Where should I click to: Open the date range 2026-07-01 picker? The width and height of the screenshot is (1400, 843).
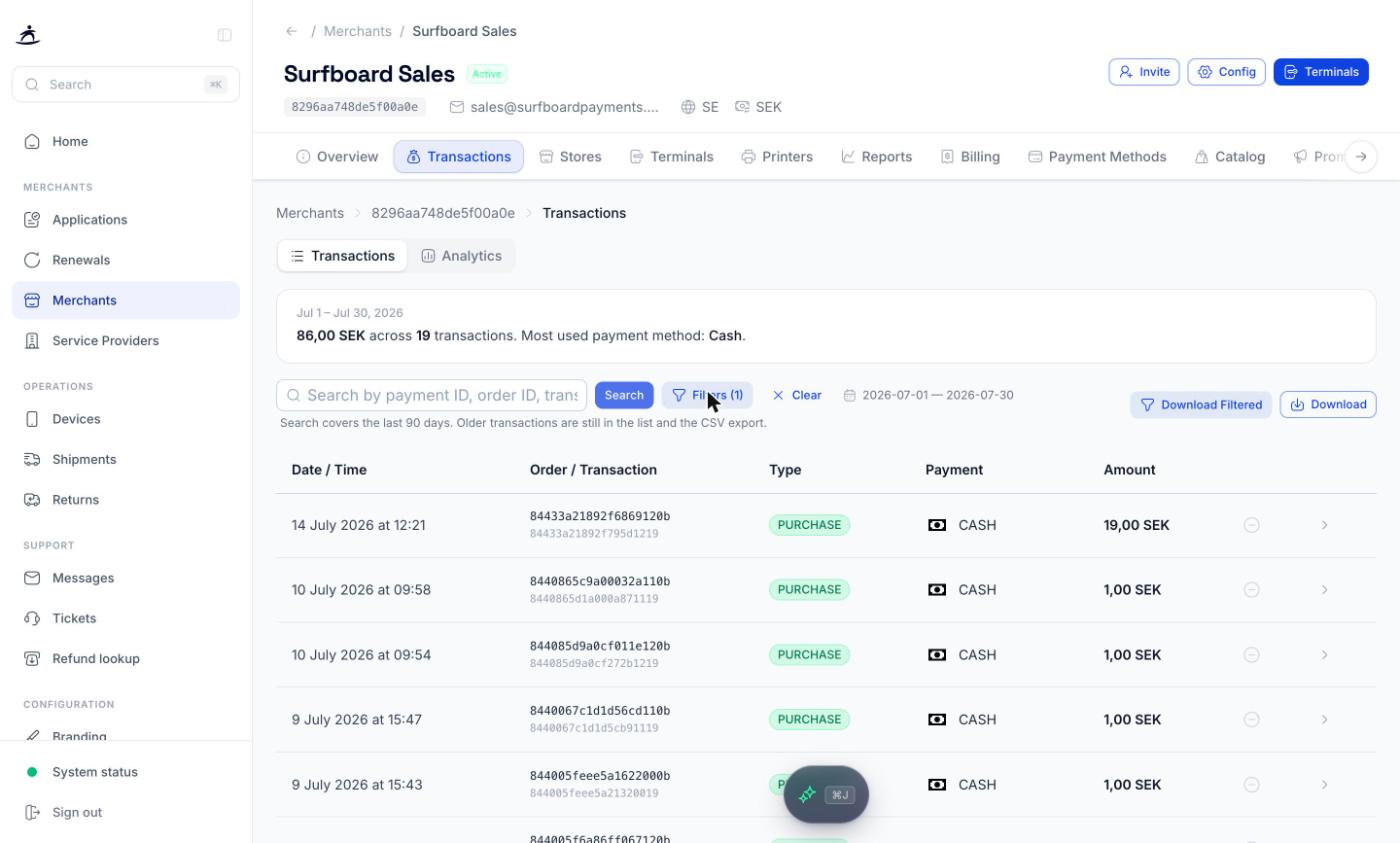(928, 395)
